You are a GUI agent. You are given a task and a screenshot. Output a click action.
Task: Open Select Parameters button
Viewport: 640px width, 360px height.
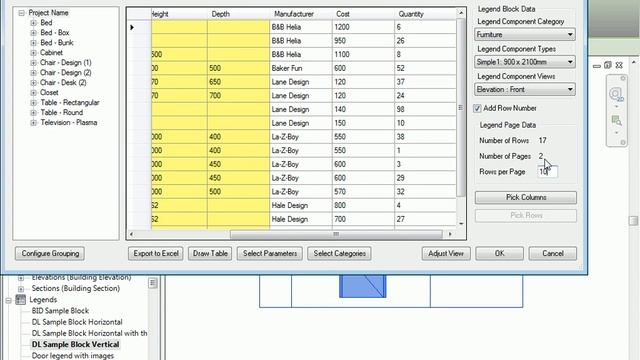click(270, 253)
